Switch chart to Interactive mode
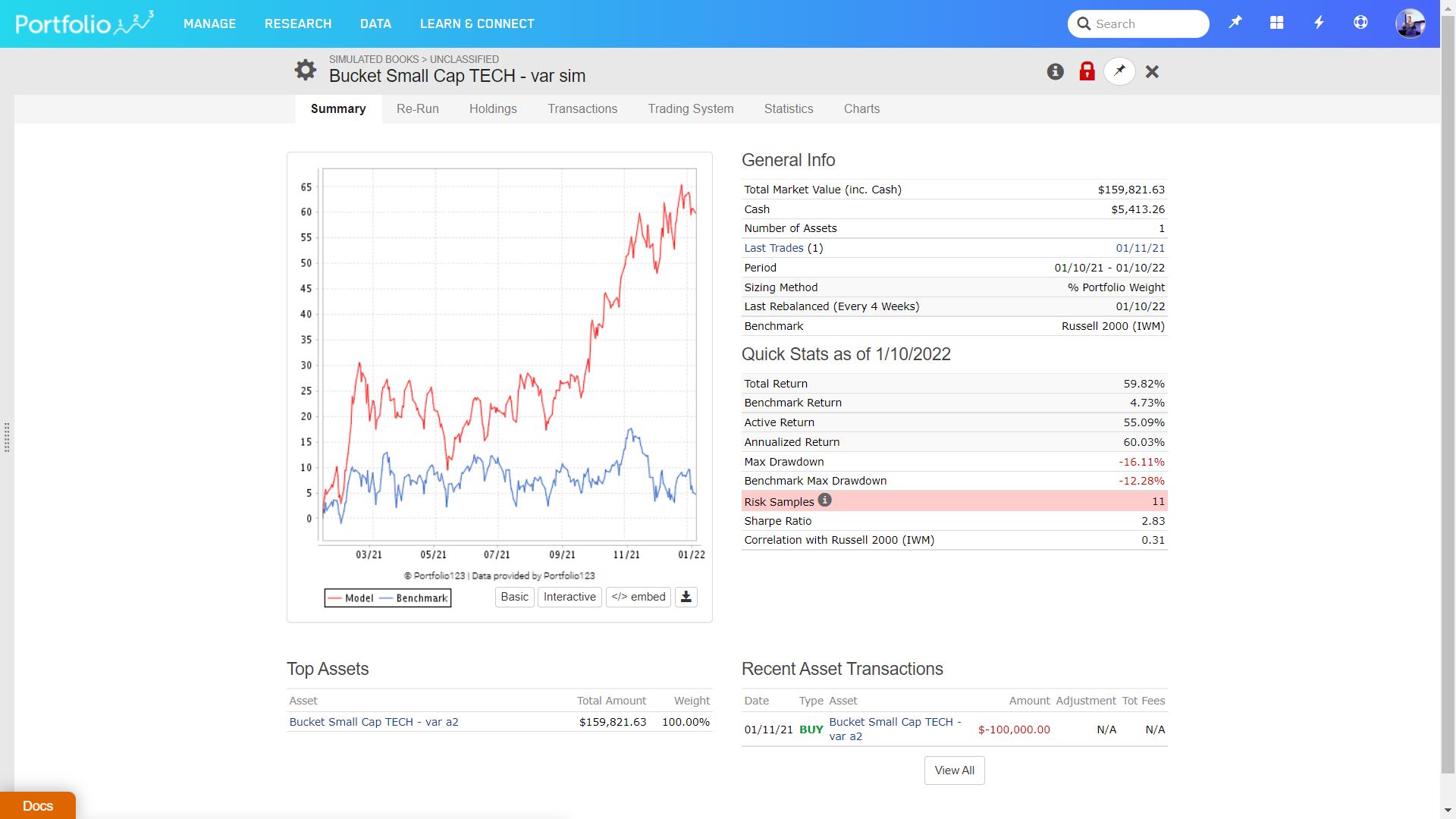 pos(570,597)
